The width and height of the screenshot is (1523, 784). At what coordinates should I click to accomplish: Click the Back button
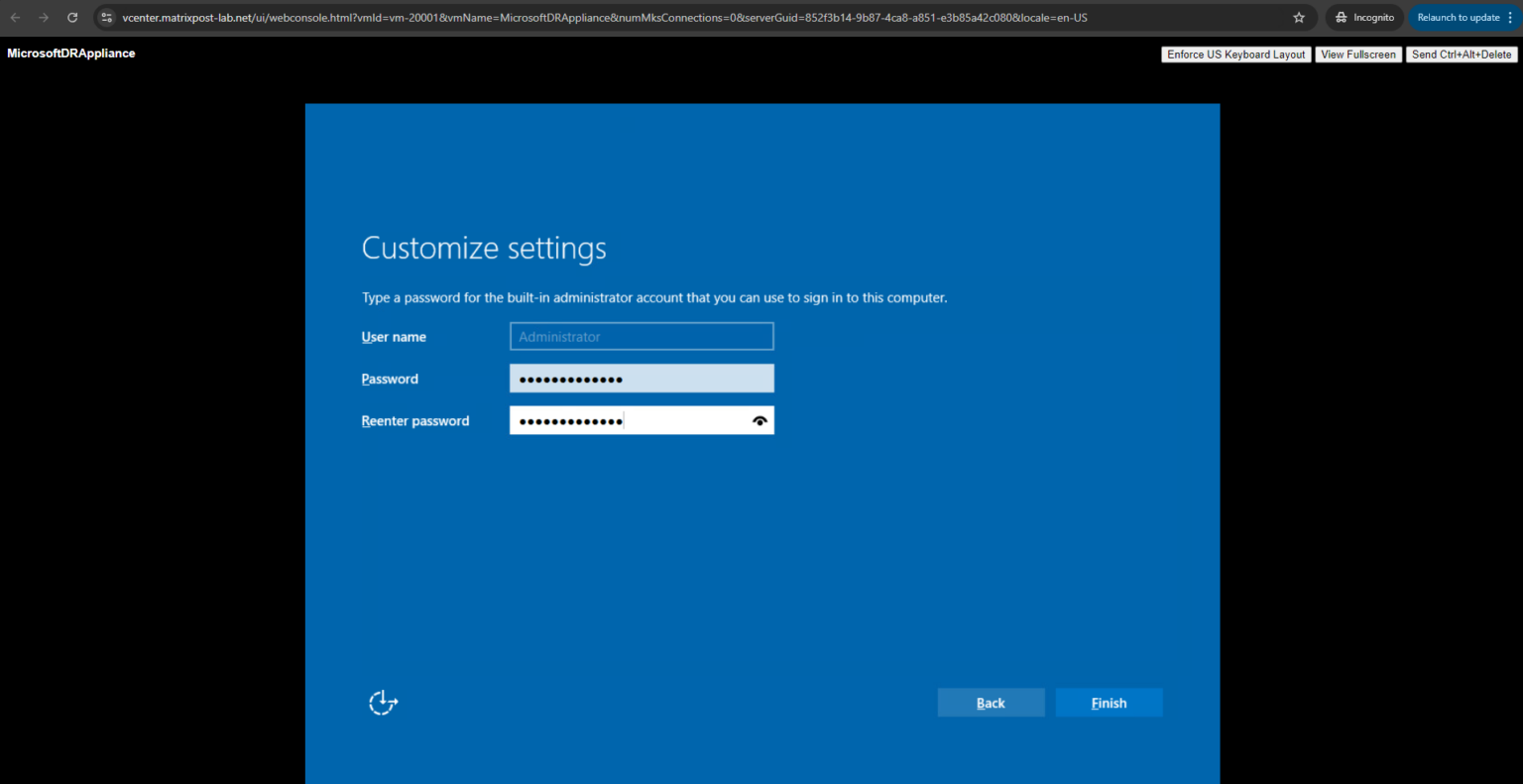click(991, 702)
